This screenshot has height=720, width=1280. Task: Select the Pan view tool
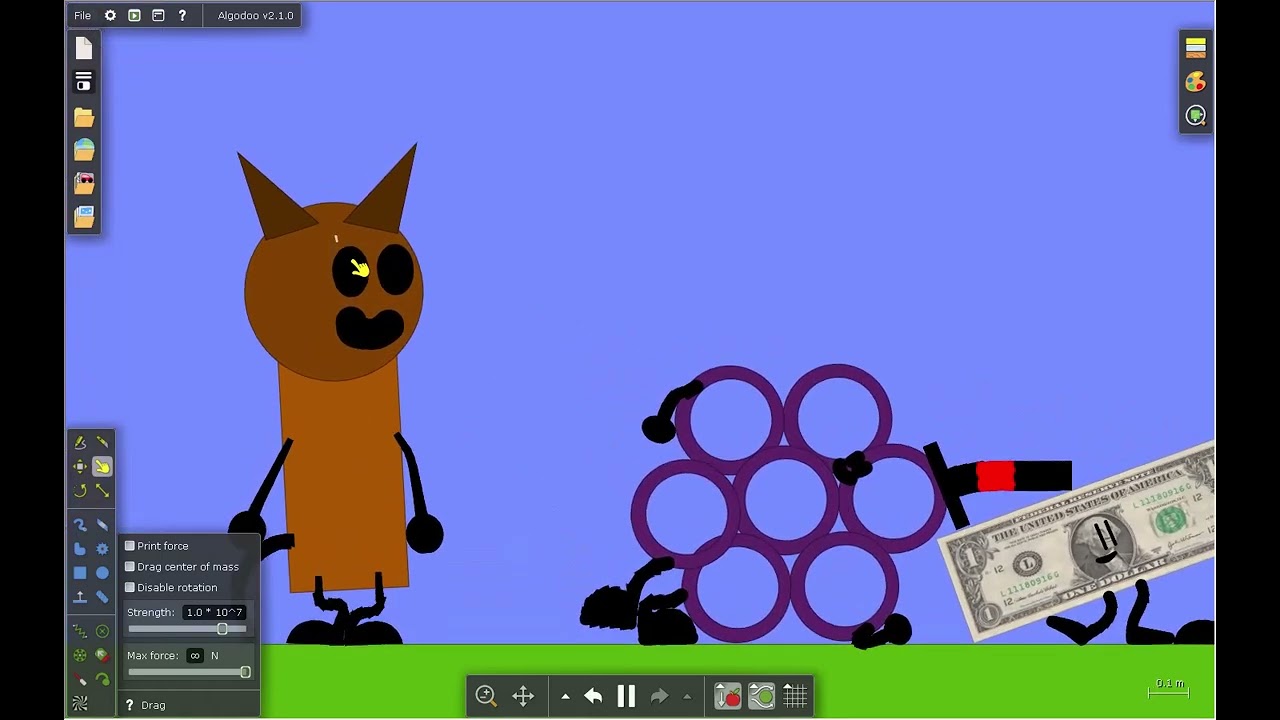(523, 696)
